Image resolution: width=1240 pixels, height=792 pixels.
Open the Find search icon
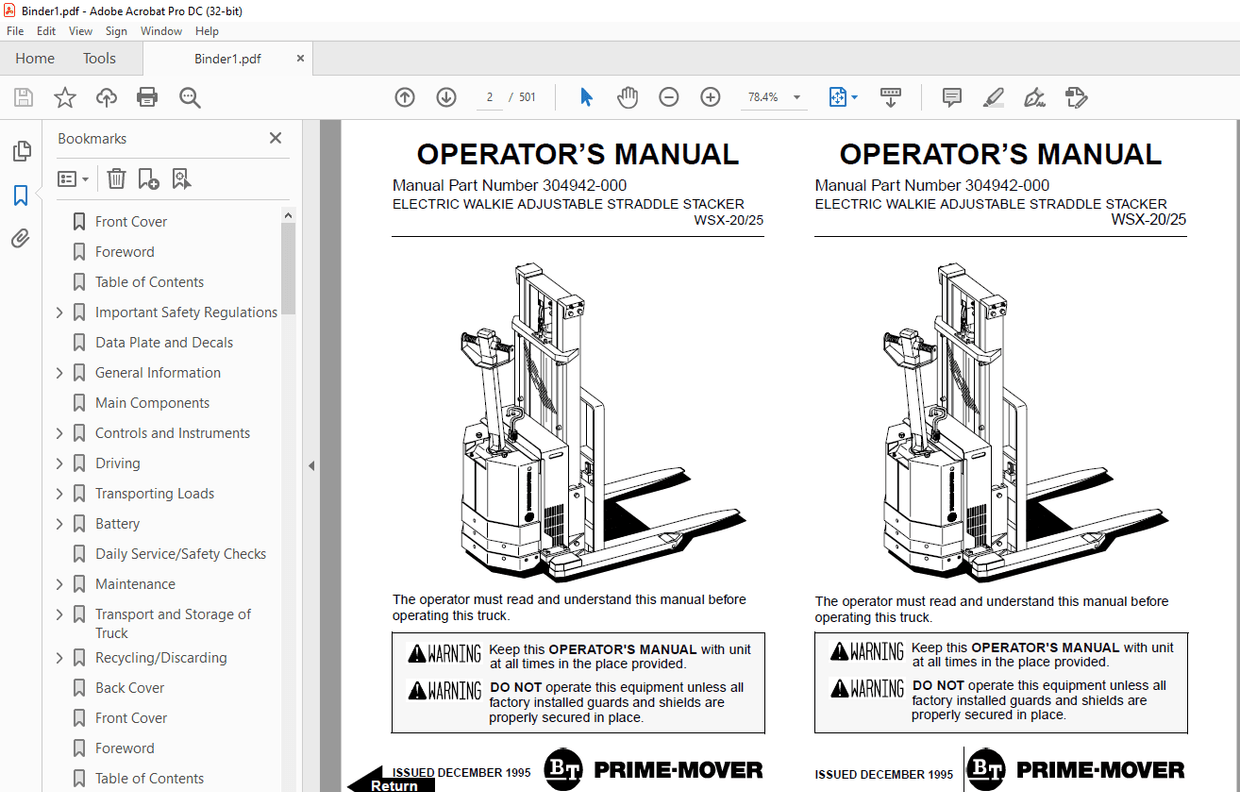coord(190,97)
